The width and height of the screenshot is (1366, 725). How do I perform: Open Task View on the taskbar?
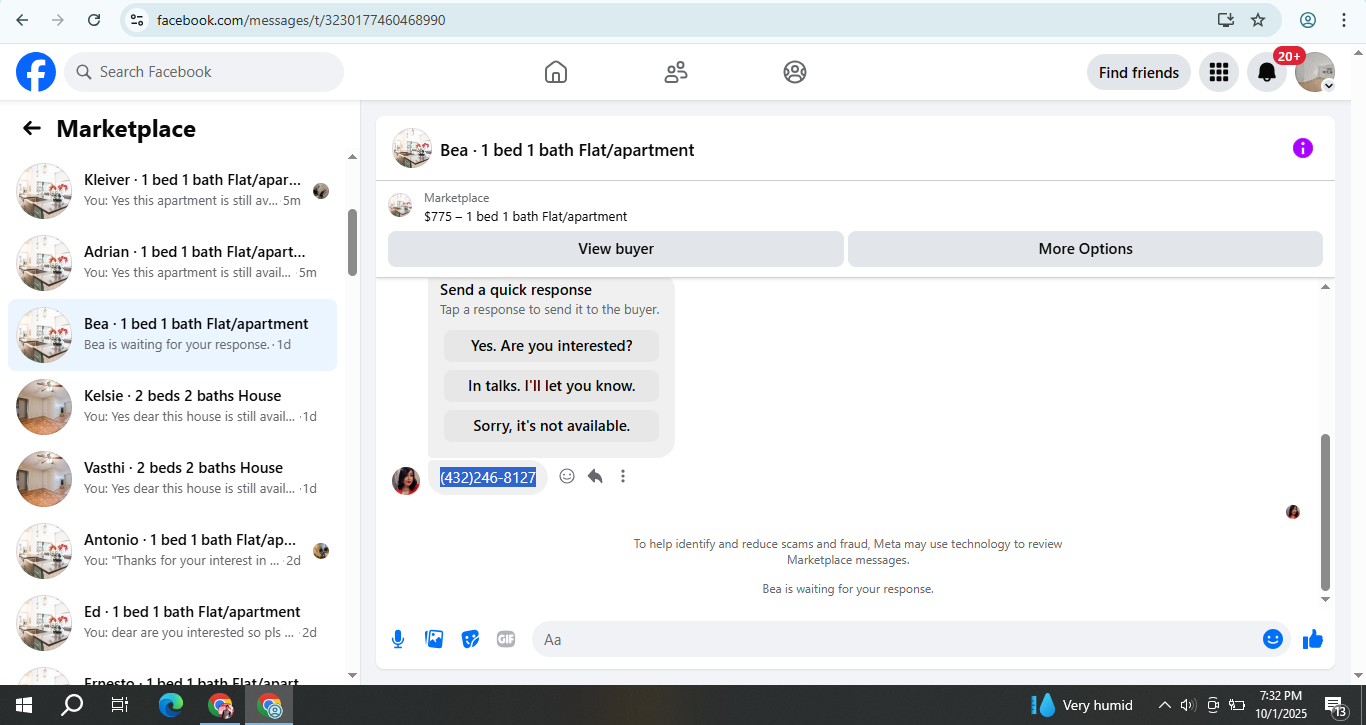pos(120,705)
